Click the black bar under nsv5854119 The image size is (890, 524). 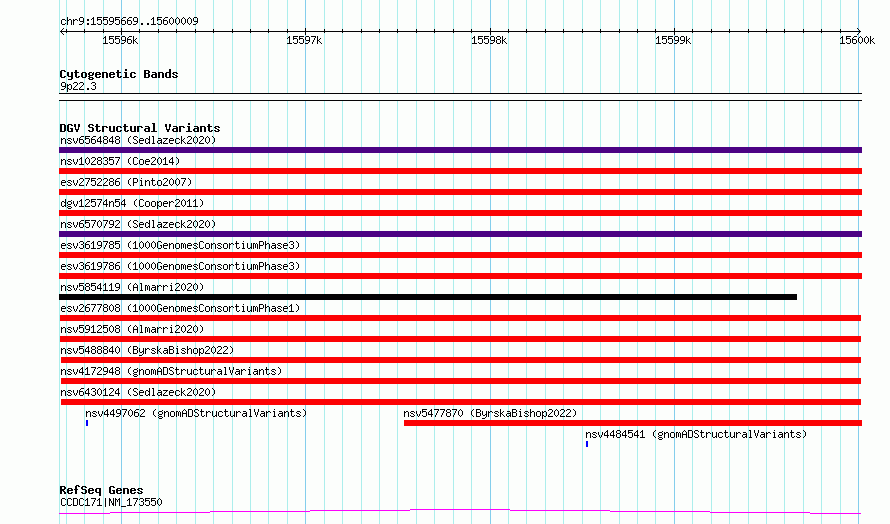(x=428, y=297)
